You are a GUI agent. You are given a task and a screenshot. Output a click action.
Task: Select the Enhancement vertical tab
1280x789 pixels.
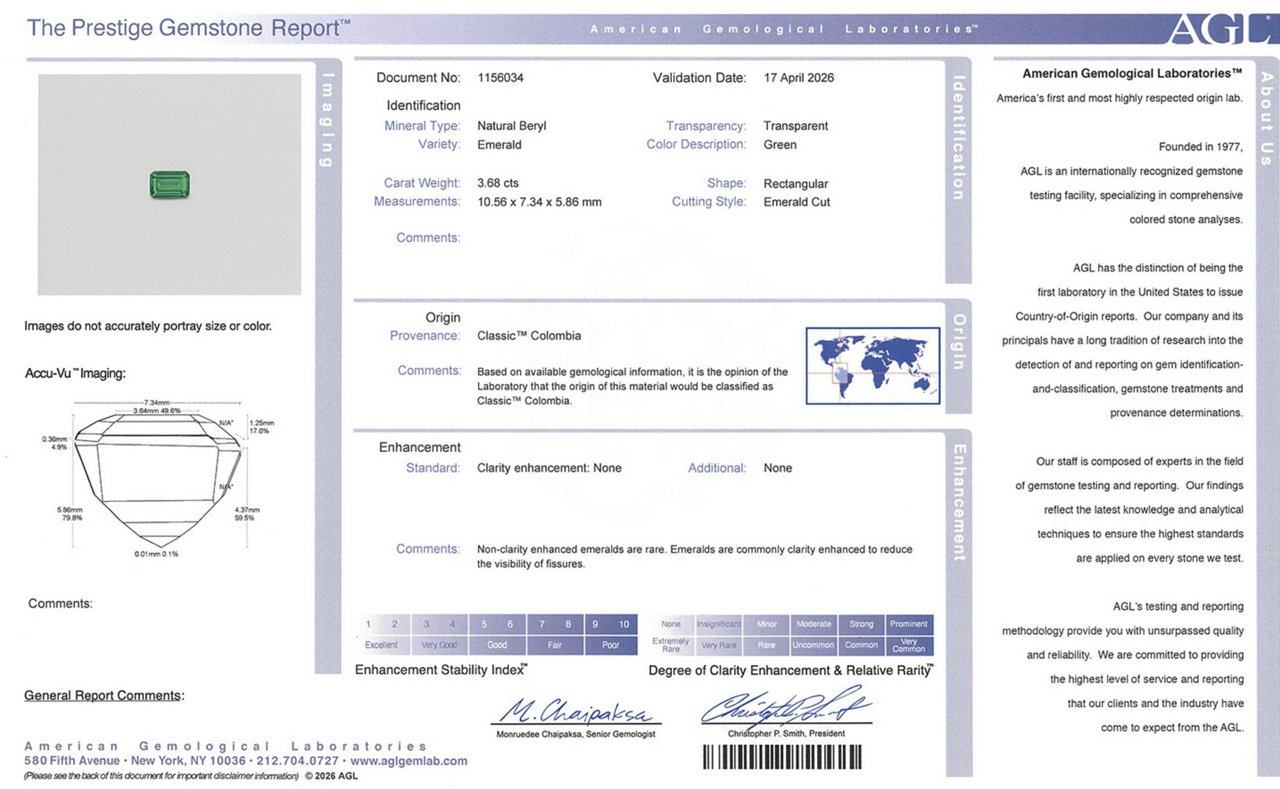coord(958,502)
